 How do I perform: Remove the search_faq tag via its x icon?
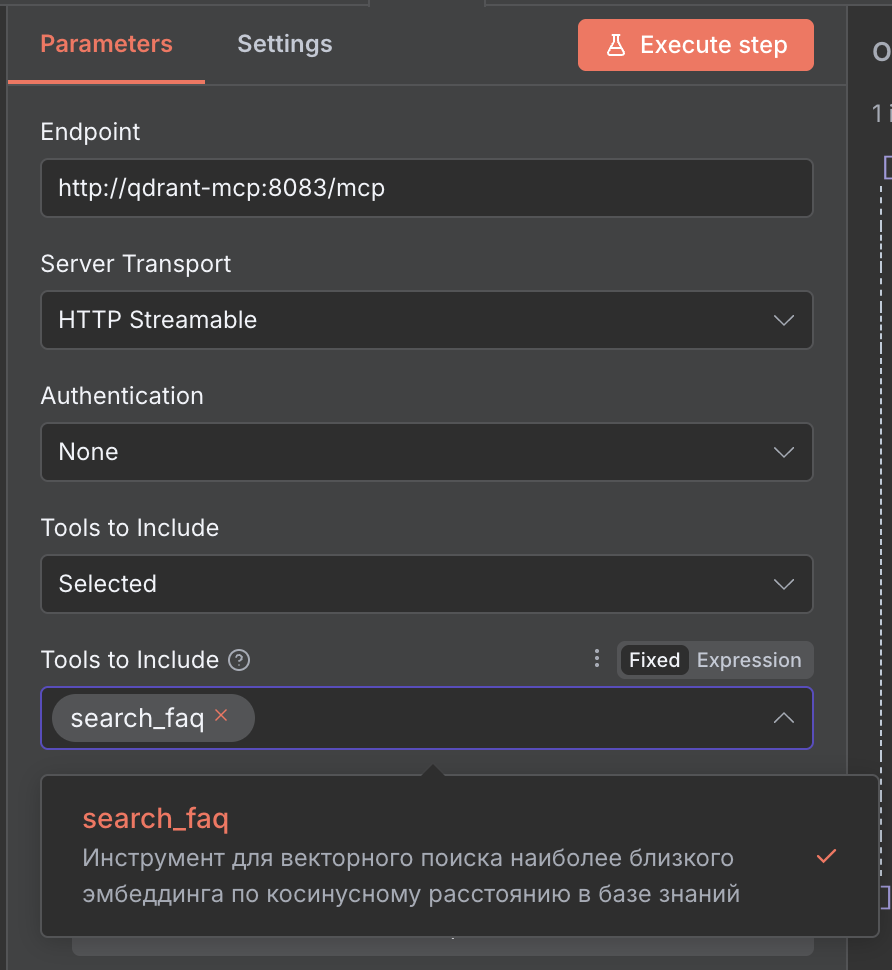(222, 718)
